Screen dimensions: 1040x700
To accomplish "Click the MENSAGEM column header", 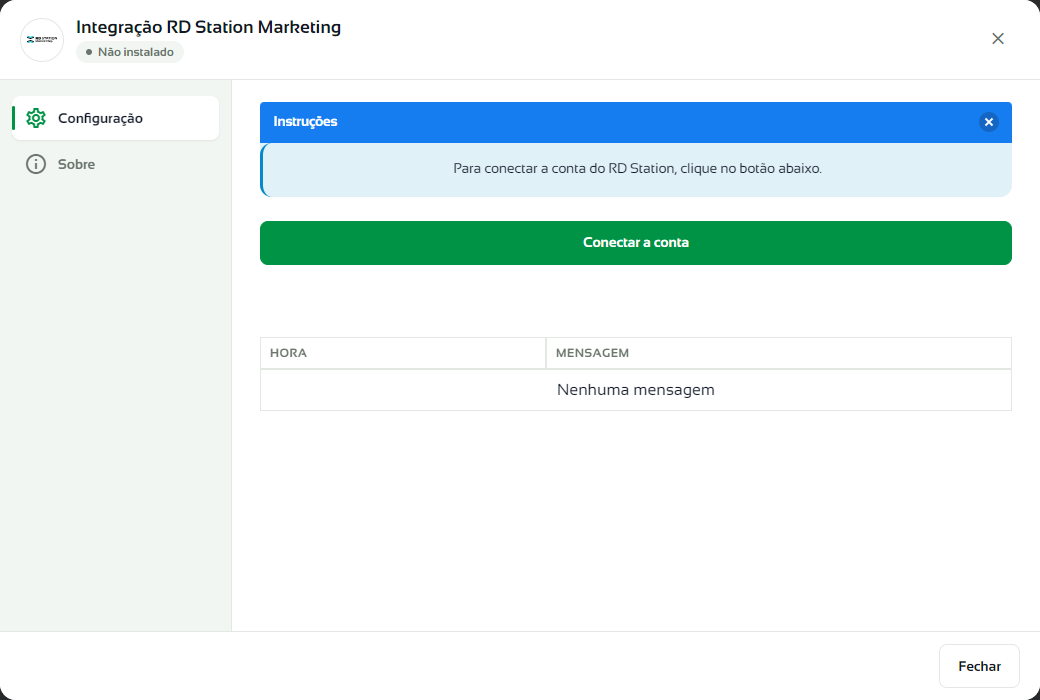I will click(779, 353).
